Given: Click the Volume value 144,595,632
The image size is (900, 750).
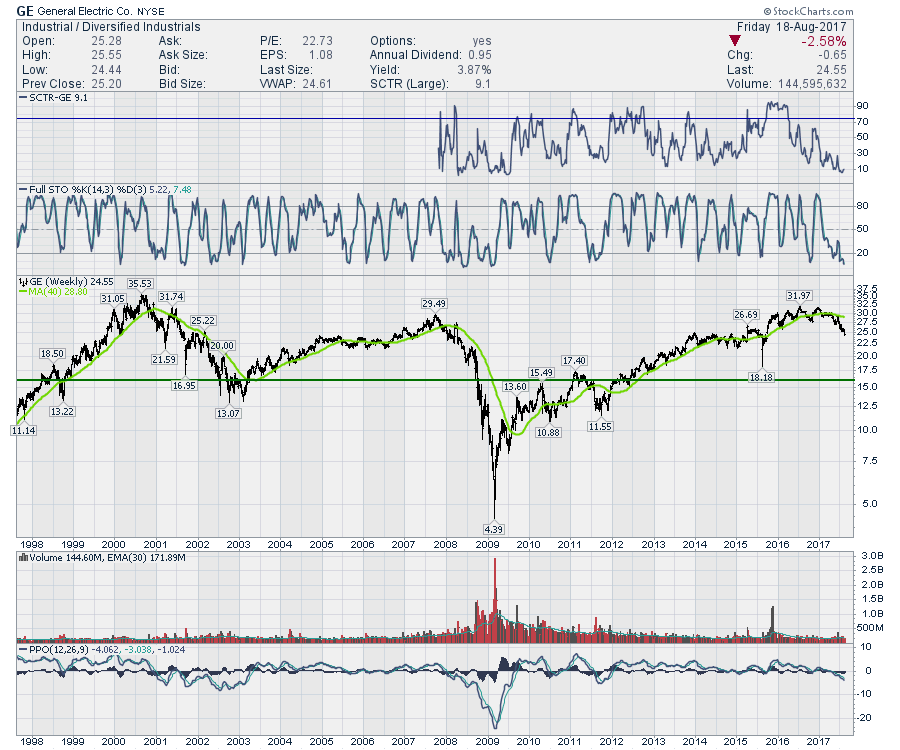Looking at the screenshot, I should coord(812,84).
